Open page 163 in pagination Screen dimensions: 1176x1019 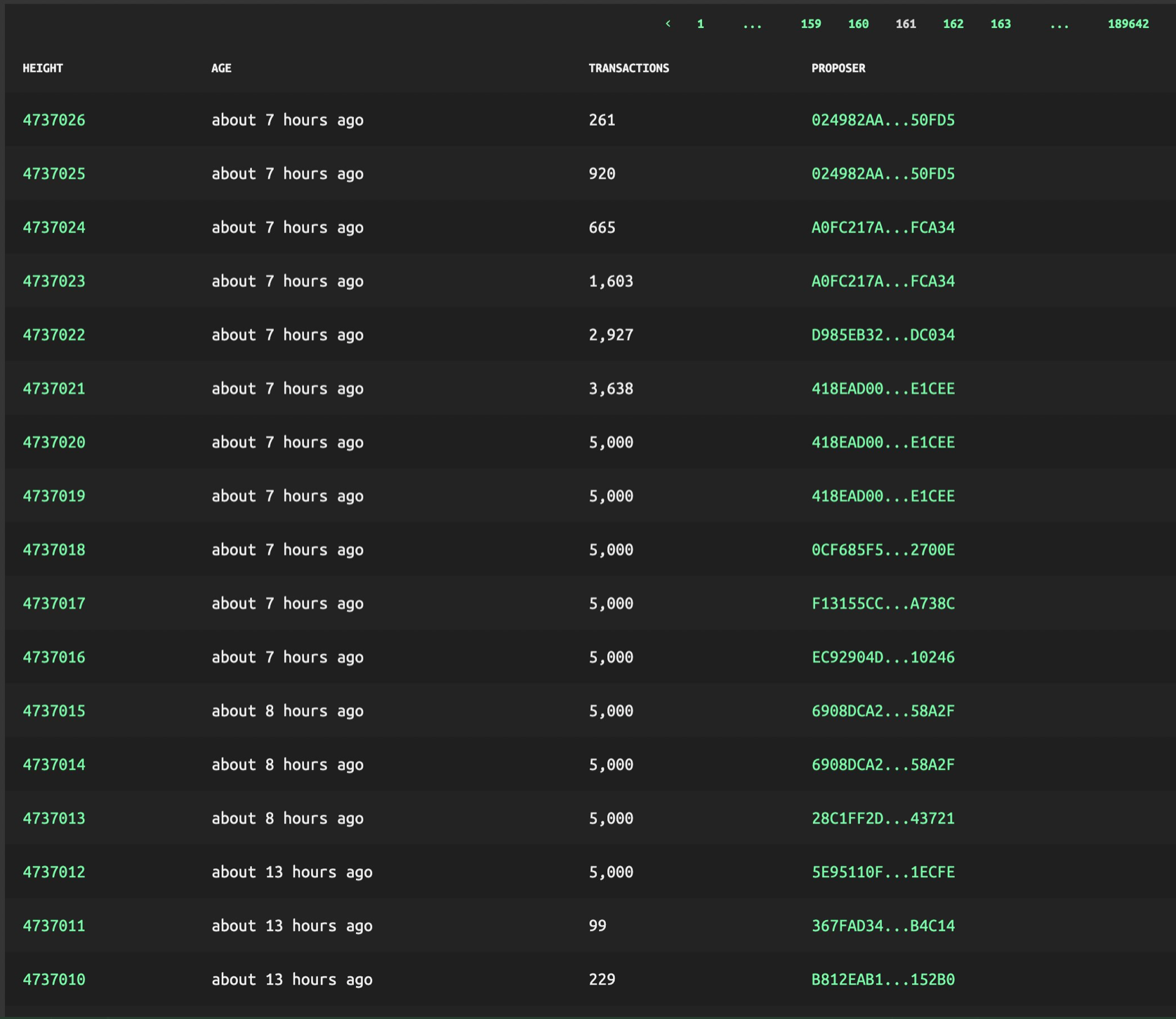tap(1000, 24)
